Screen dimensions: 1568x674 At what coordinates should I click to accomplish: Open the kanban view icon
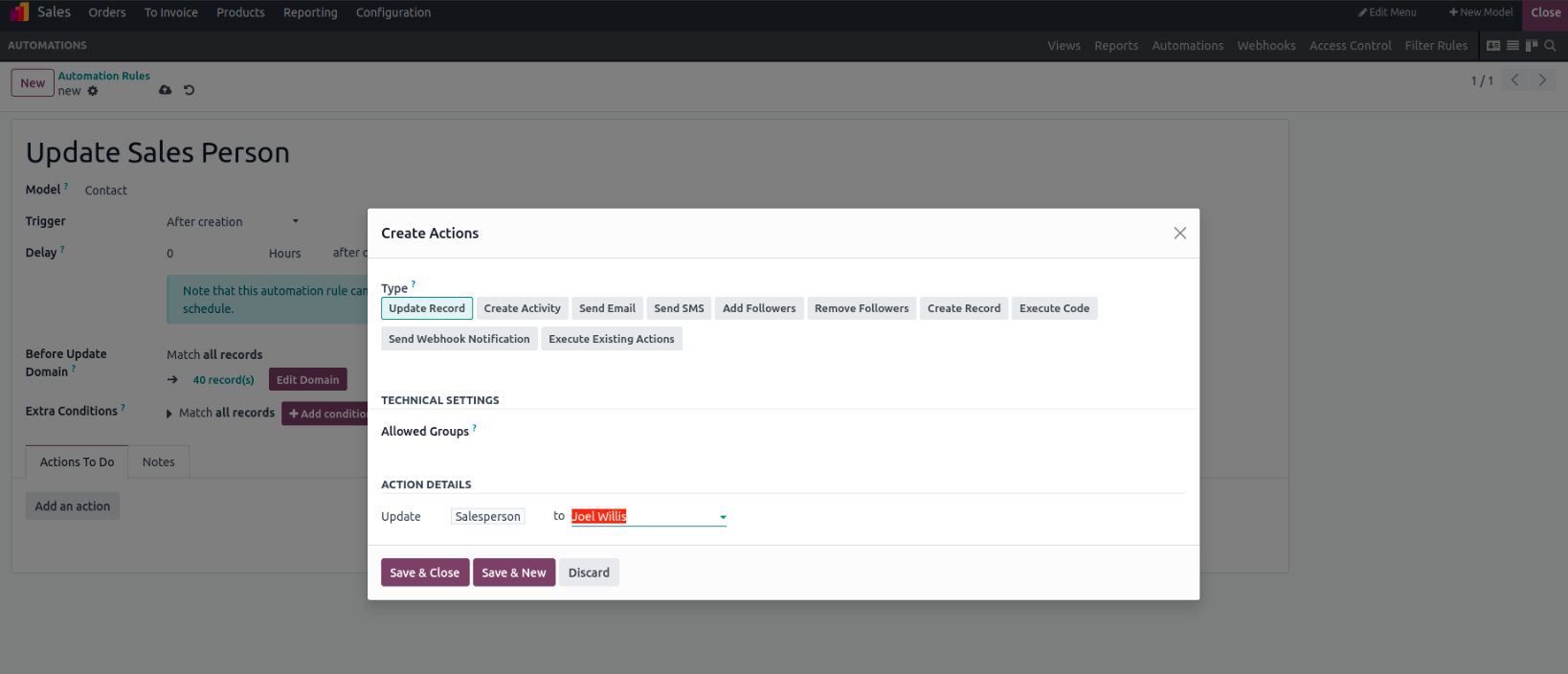(x=1532, y=46)
